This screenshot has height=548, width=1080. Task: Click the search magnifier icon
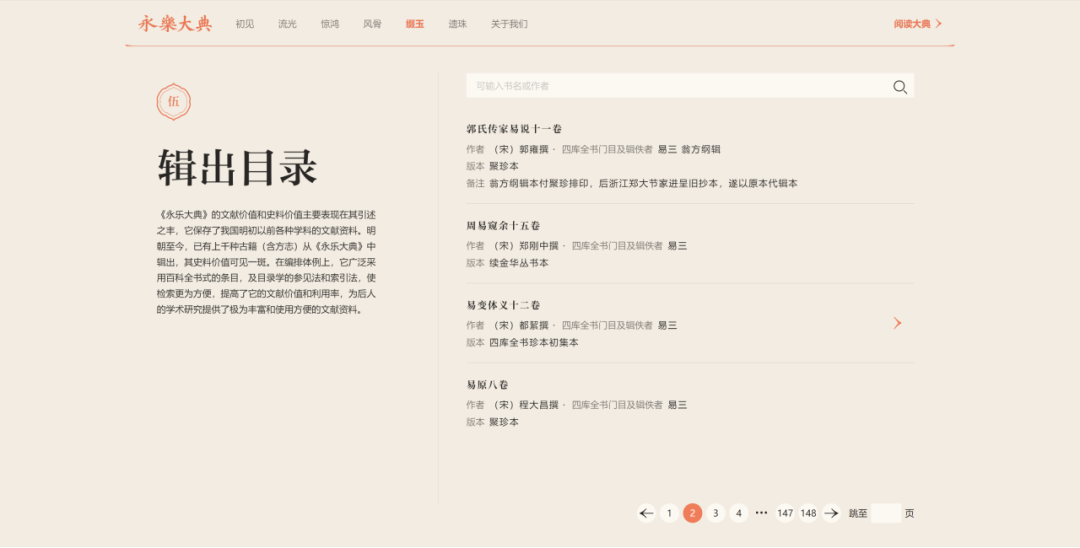(x=900, y=87)
